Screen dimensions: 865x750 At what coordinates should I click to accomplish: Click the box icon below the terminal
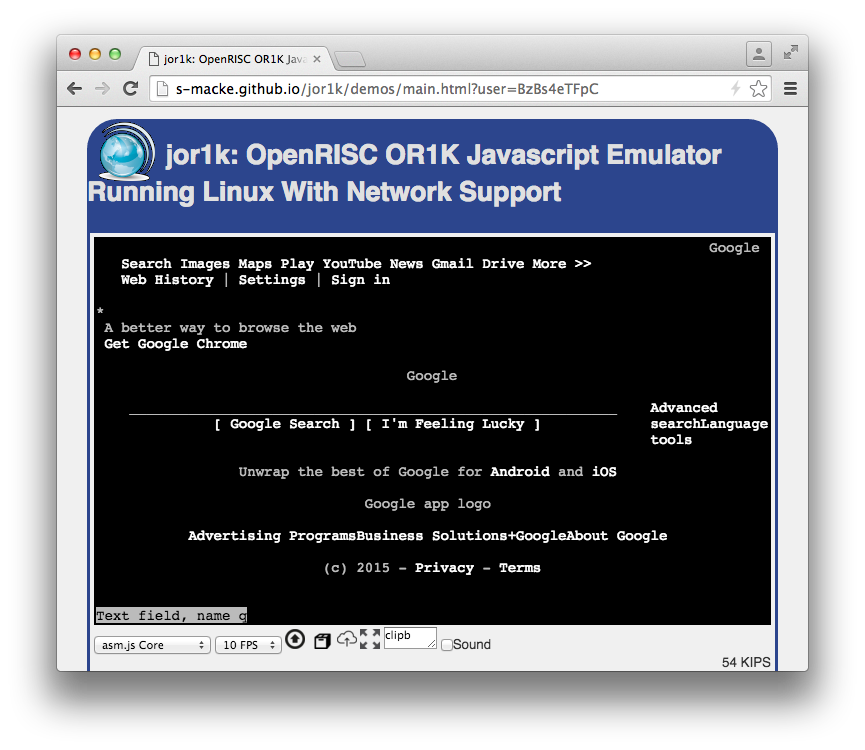pos(322,641)
